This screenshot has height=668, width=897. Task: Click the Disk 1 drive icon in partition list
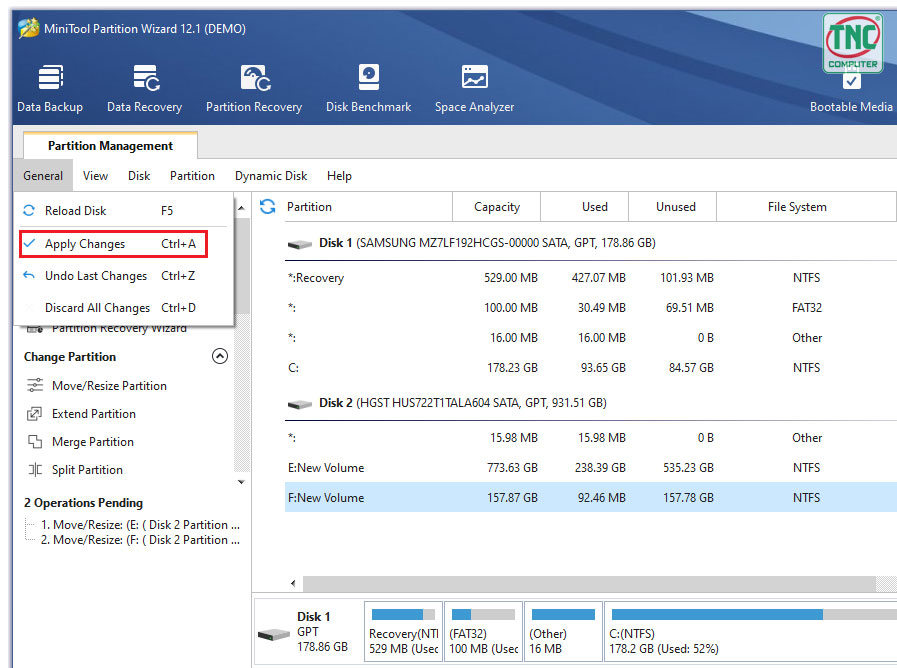point(299,244)
